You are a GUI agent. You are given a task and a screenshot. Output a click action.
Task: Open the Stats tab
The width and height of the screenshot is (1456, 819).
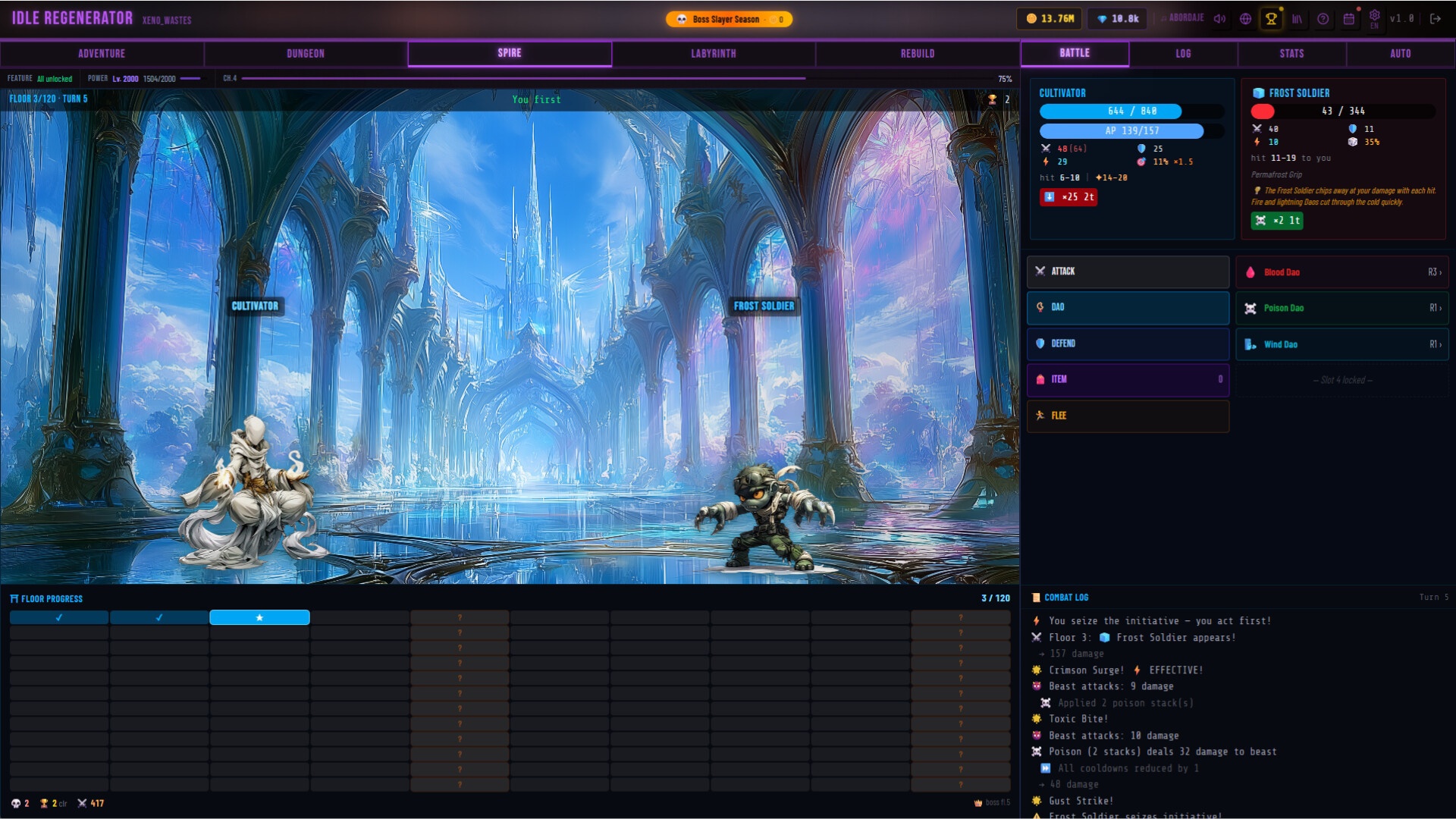click(x=1292, y=54)
